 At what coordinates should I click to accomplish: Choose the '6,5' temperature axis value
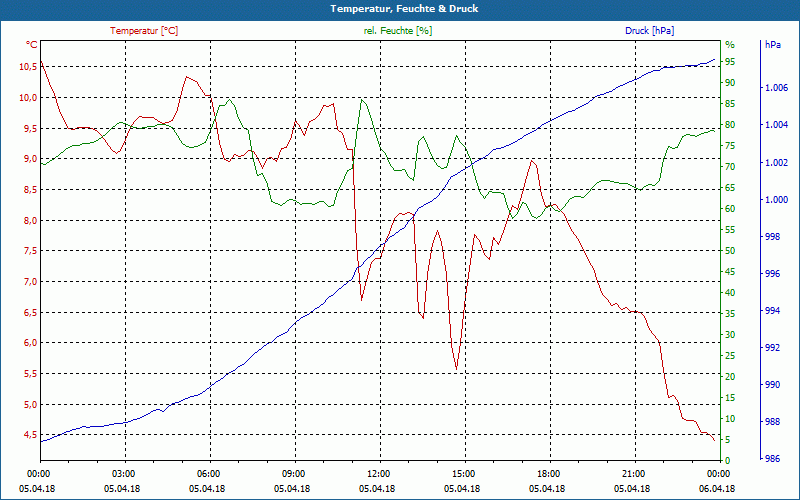tap(30, 312)
